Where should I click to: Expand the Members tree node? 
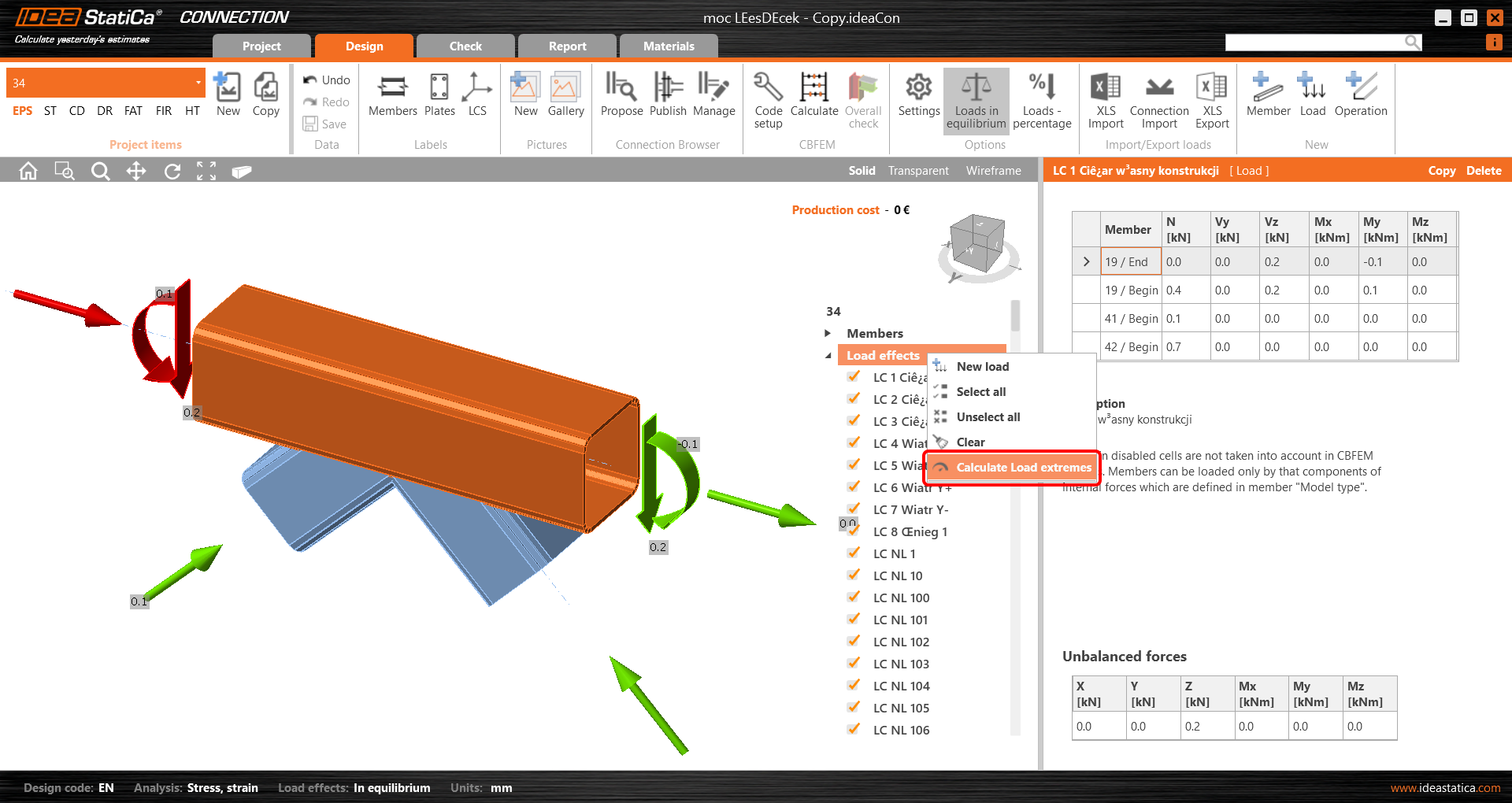(828, 333)
